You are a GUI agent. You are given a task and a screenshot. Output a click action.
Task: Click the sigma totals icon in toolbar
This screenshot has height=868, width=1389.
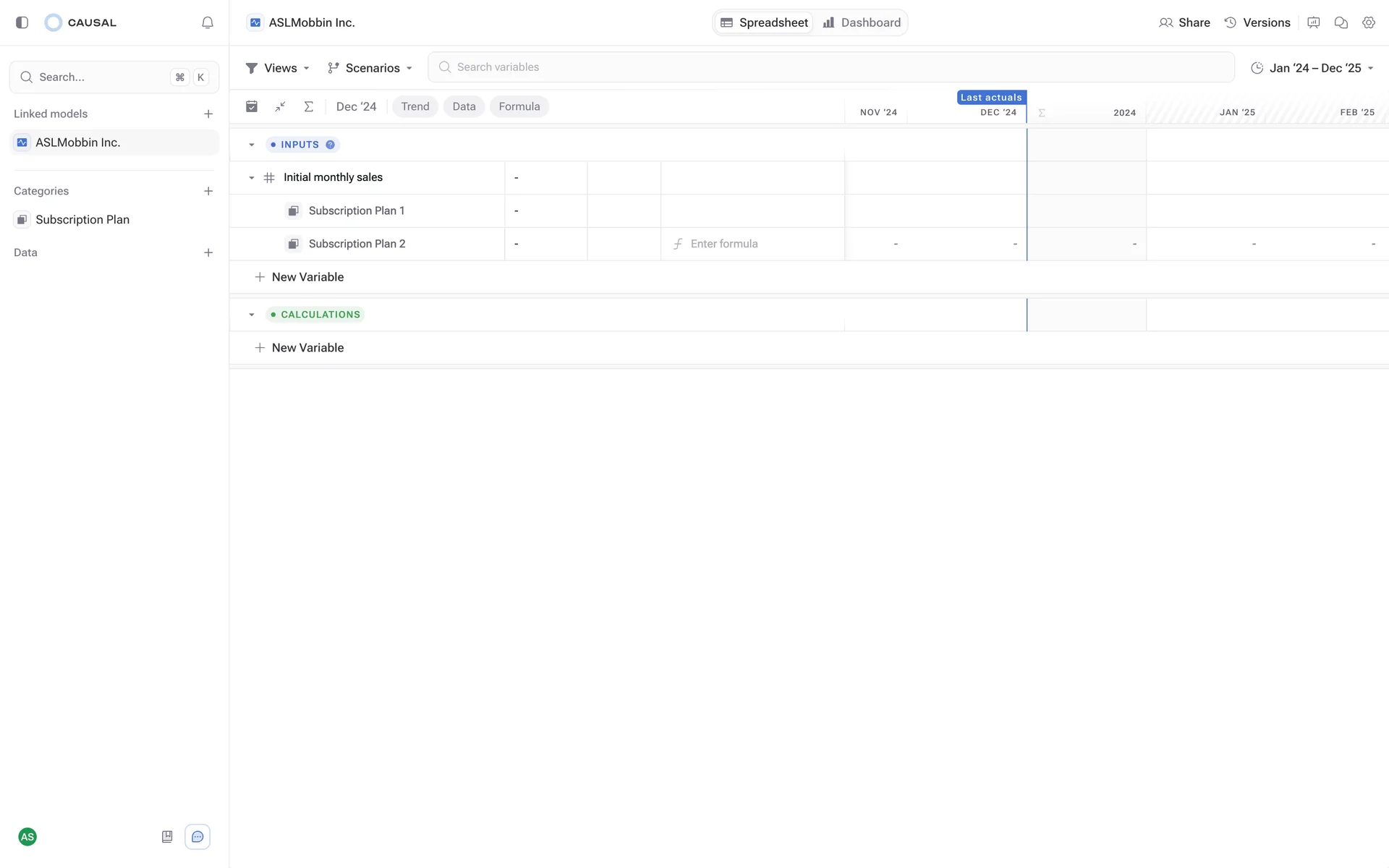pos(308,106)
